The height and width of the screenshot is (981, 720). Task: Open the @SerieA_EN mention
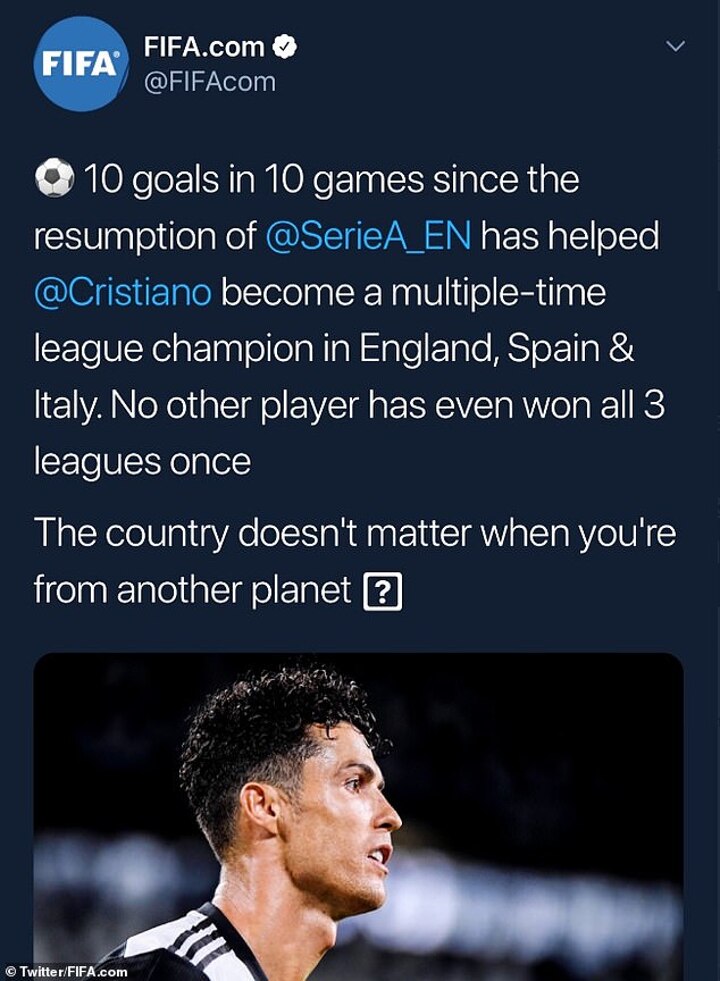[376, 238]
